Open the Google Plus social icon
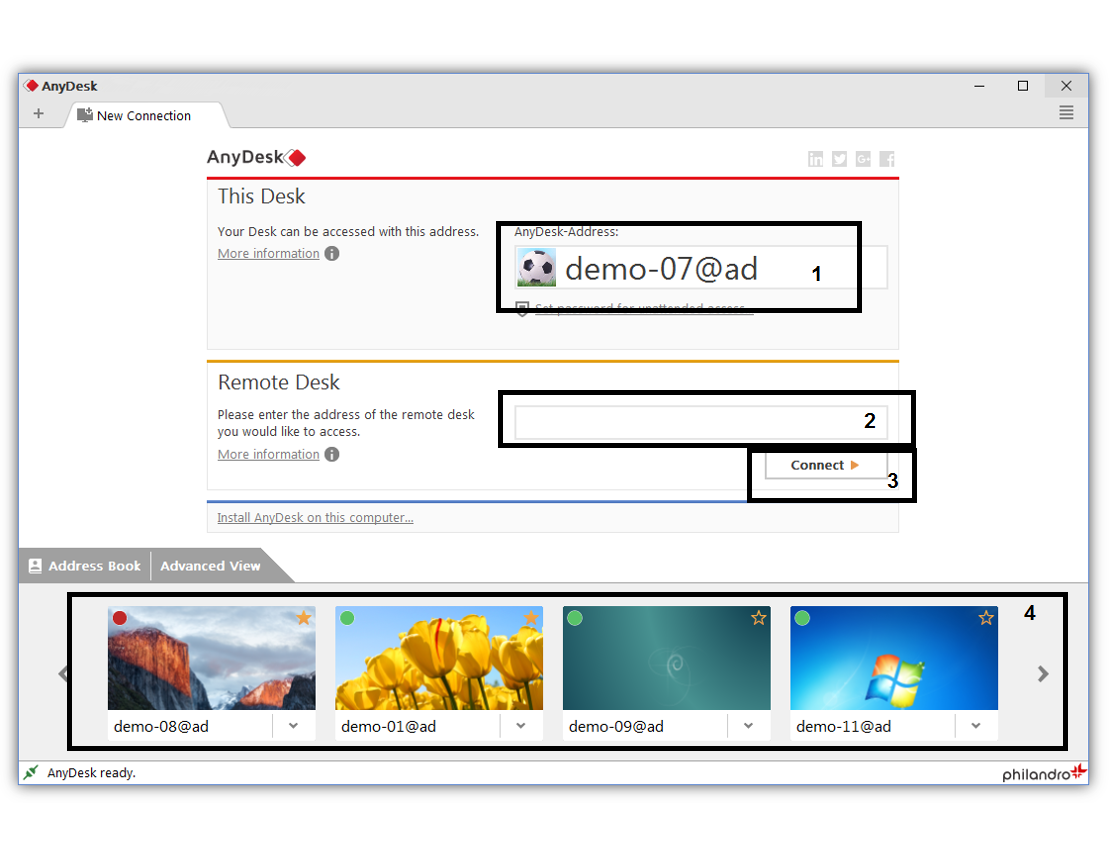Image resolution: width=1109 pixels, height=850 pixels. point(863,159)
